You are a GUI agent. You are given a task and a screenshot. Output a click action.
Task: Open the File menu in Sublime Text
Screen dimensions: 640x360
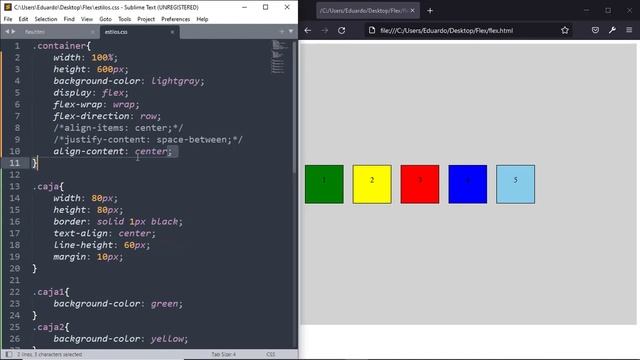pyautogui.click(x=8, y=19)
